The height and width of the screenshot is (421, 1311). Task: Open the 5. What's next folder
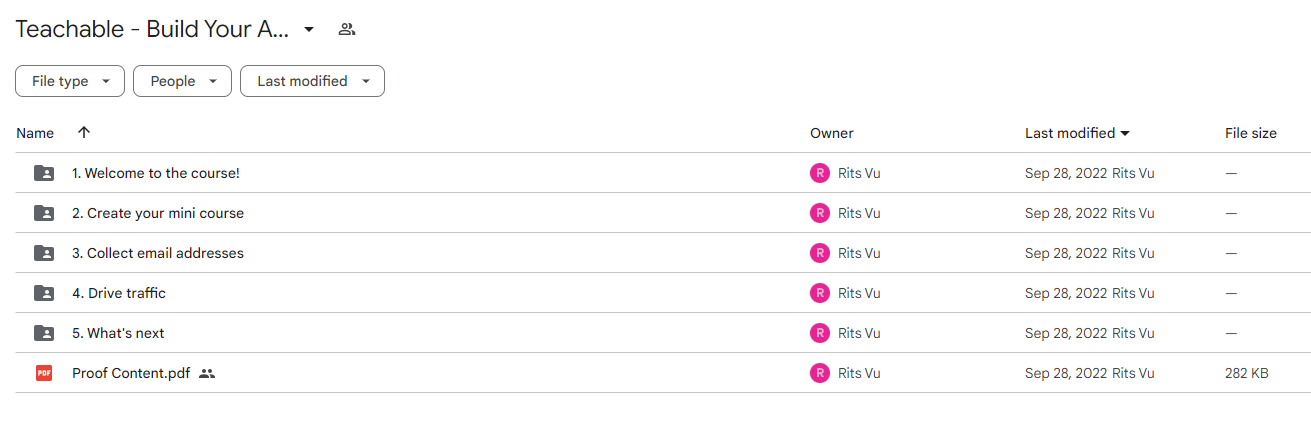[x=118, y=333]
